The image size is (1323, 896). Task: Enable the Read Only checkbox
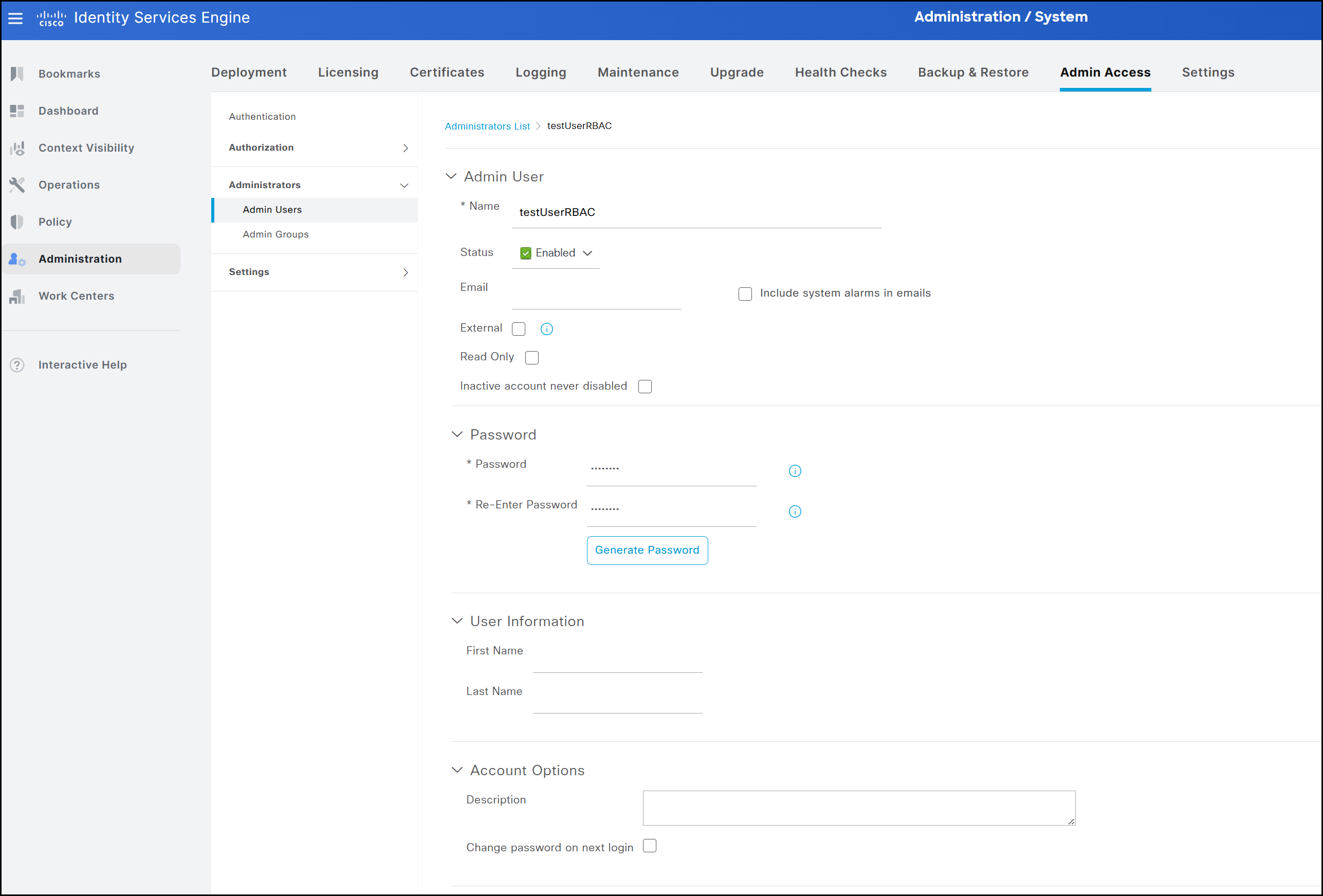point(531,357)
